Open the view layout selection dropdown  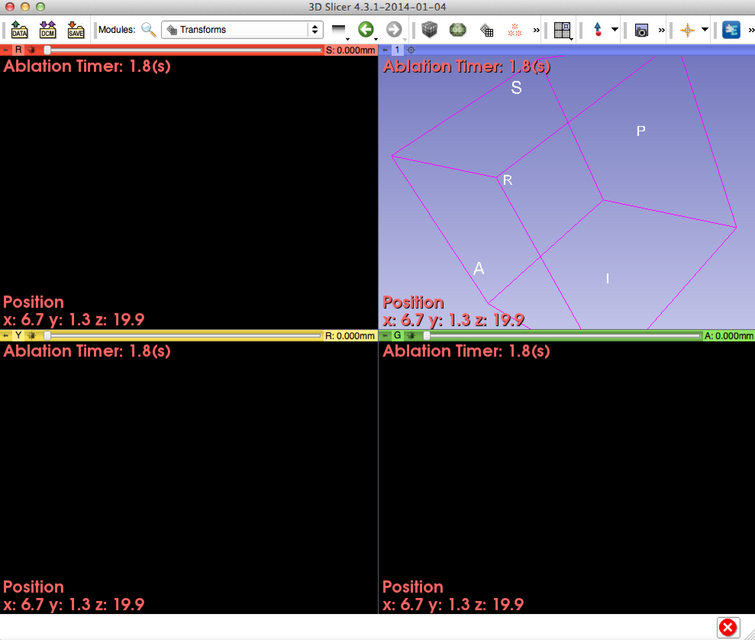(x=563, y=30)
